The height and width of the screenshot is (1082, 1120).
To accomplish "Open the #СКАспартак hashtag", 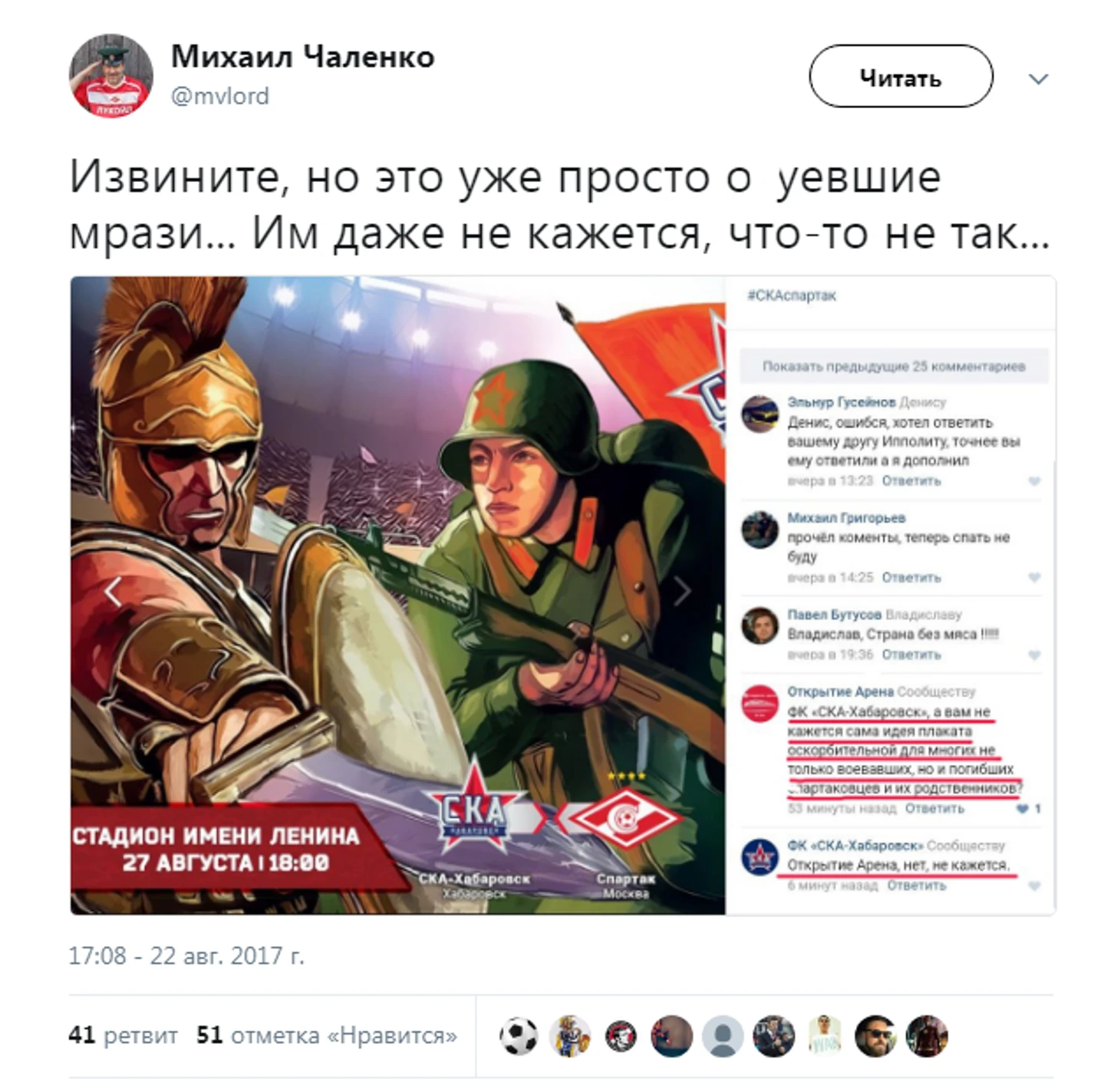I will point(792,295).
